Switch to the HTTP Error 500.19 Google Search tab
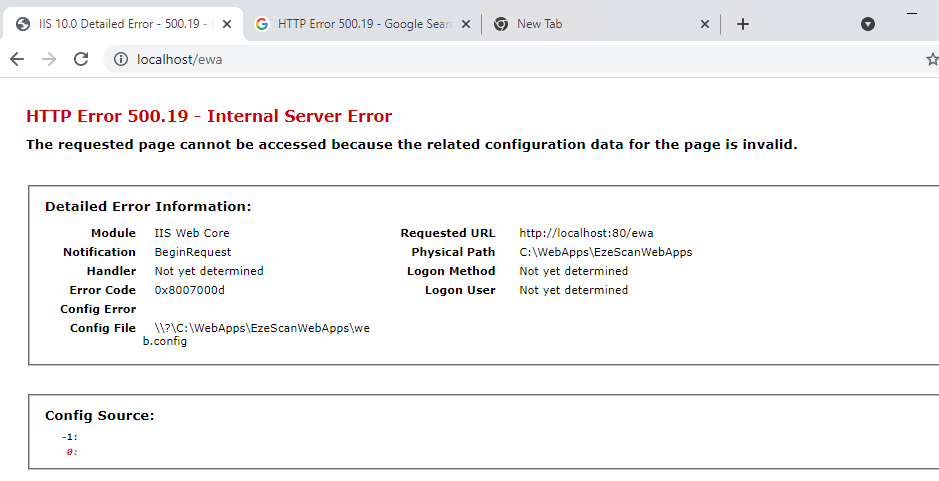The width and height of the screenshot is (939, 481). 365,24
